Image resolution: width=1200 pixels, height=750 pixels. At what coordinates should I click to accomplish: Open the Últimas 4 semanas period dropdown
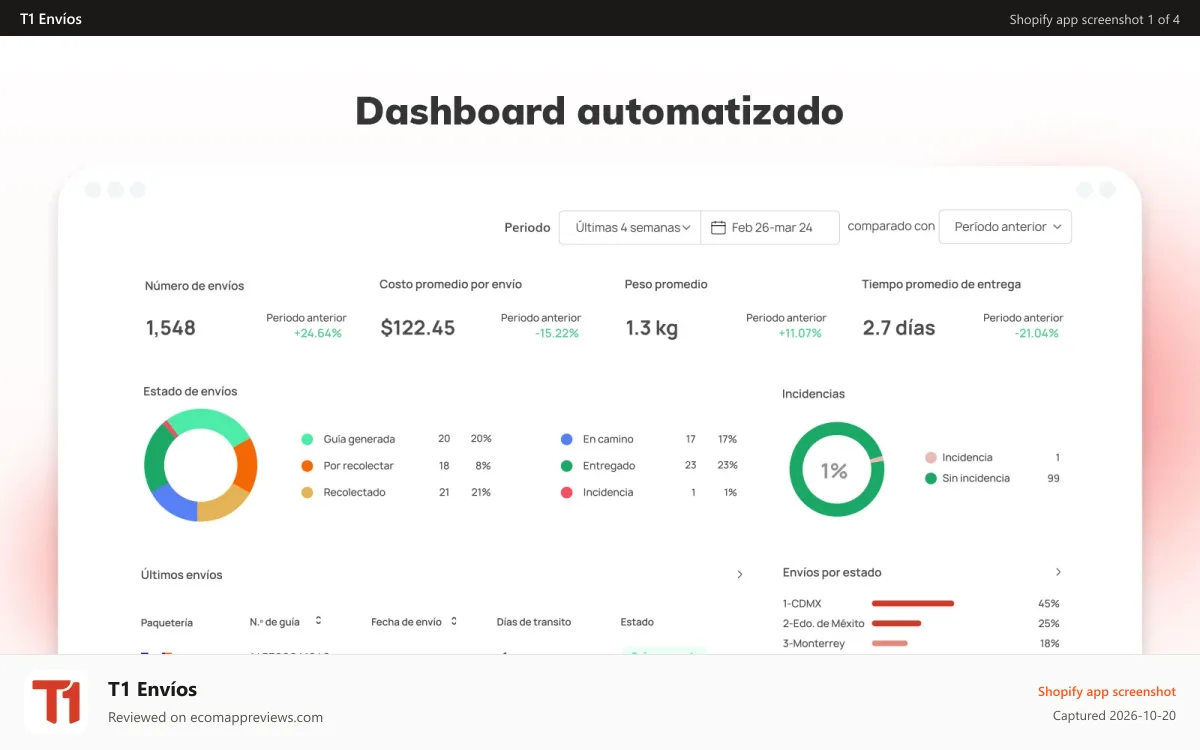click(629, 227)
